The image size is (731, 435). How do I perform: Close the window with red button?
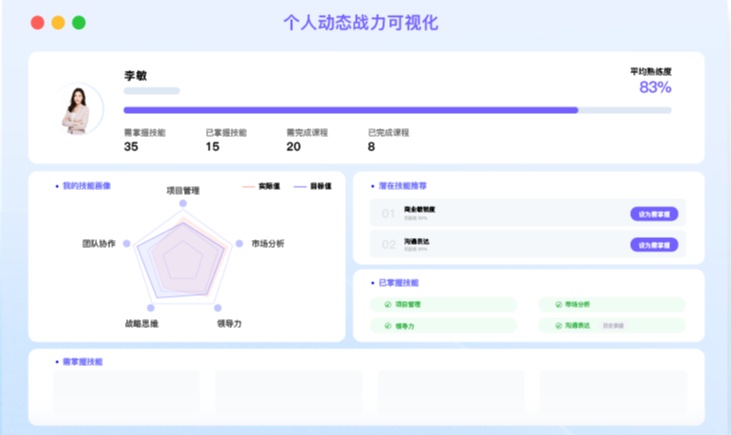(37, 22)
